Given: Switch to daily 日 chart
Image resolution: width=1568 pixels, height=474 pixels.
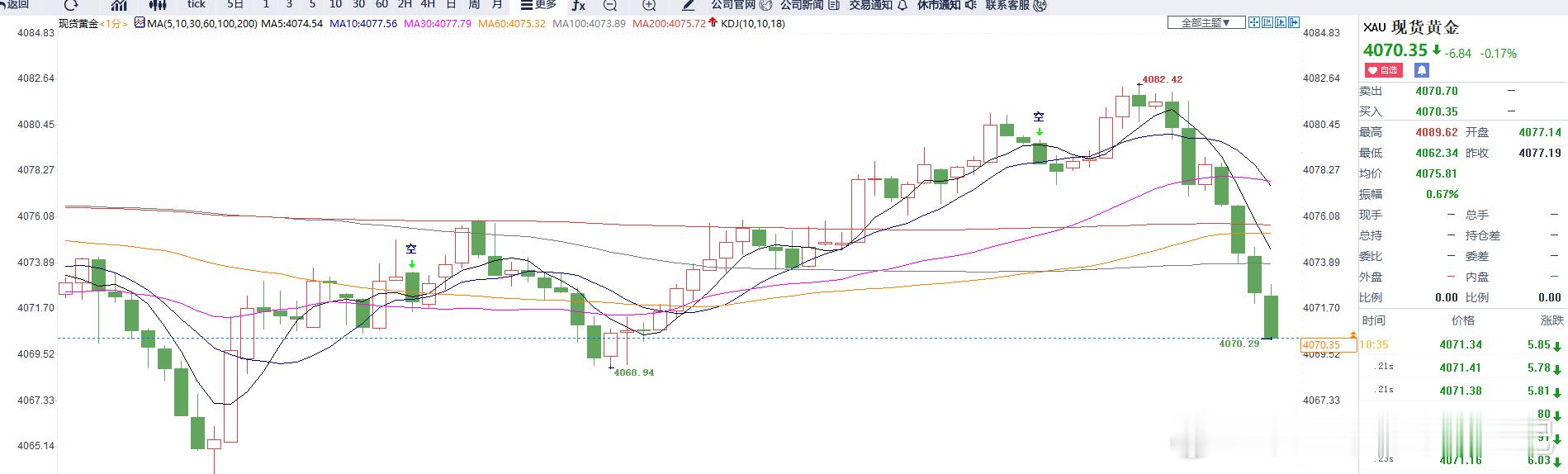Looking at the screenshot, I should click(x=451, y=4).
